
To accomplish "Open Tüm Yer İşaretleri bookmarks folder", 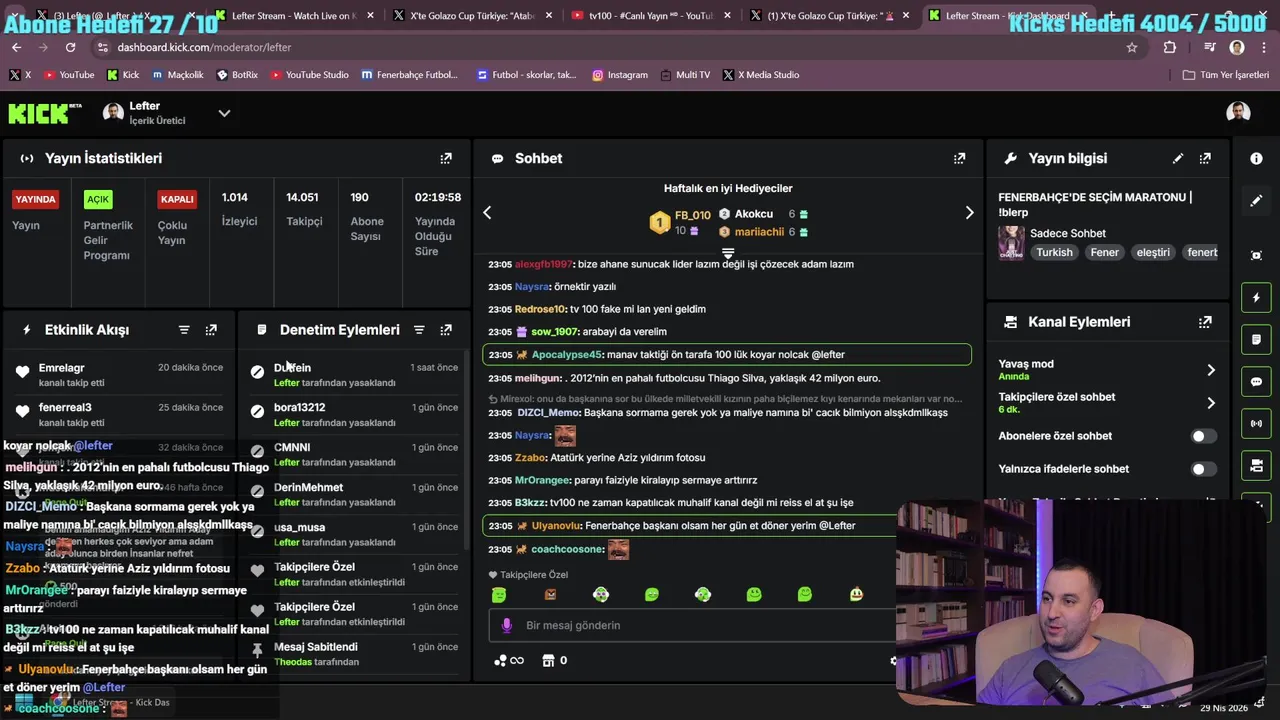I will 1226,75.
